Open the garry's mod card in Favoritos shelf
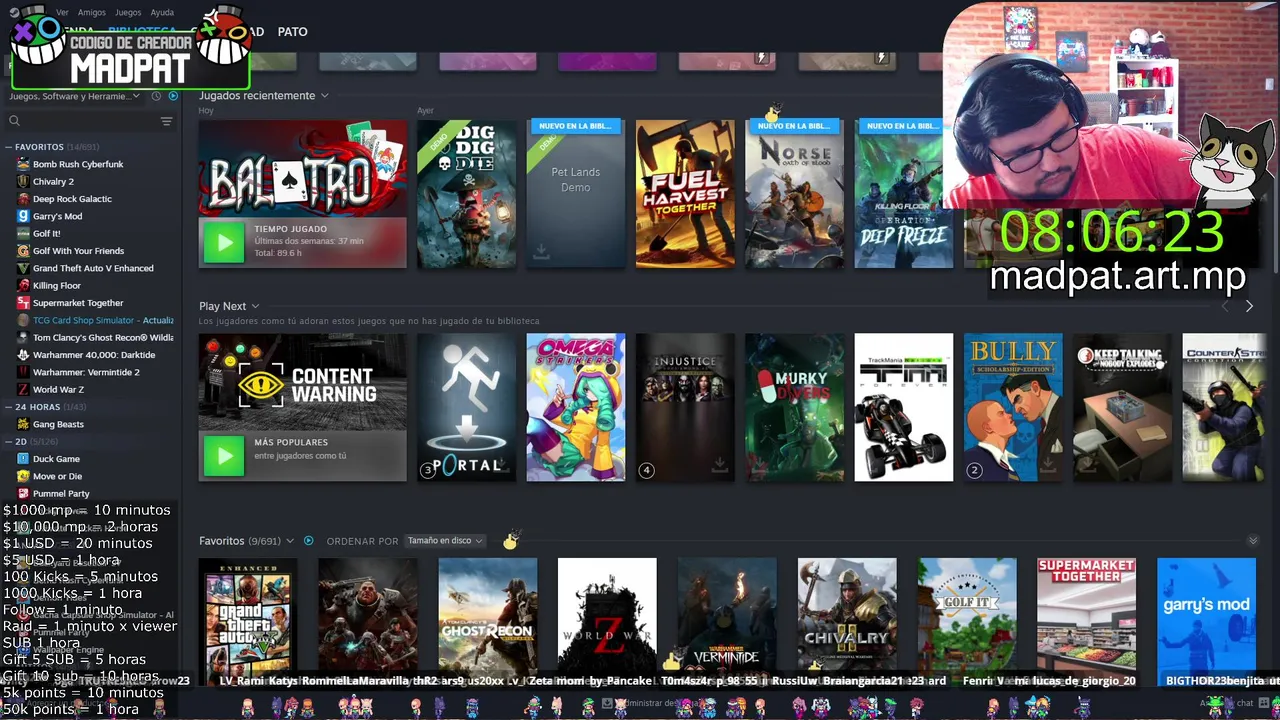Image resolution: width=1280 pixels, height=720 pixels. [x=1206, y=621]
